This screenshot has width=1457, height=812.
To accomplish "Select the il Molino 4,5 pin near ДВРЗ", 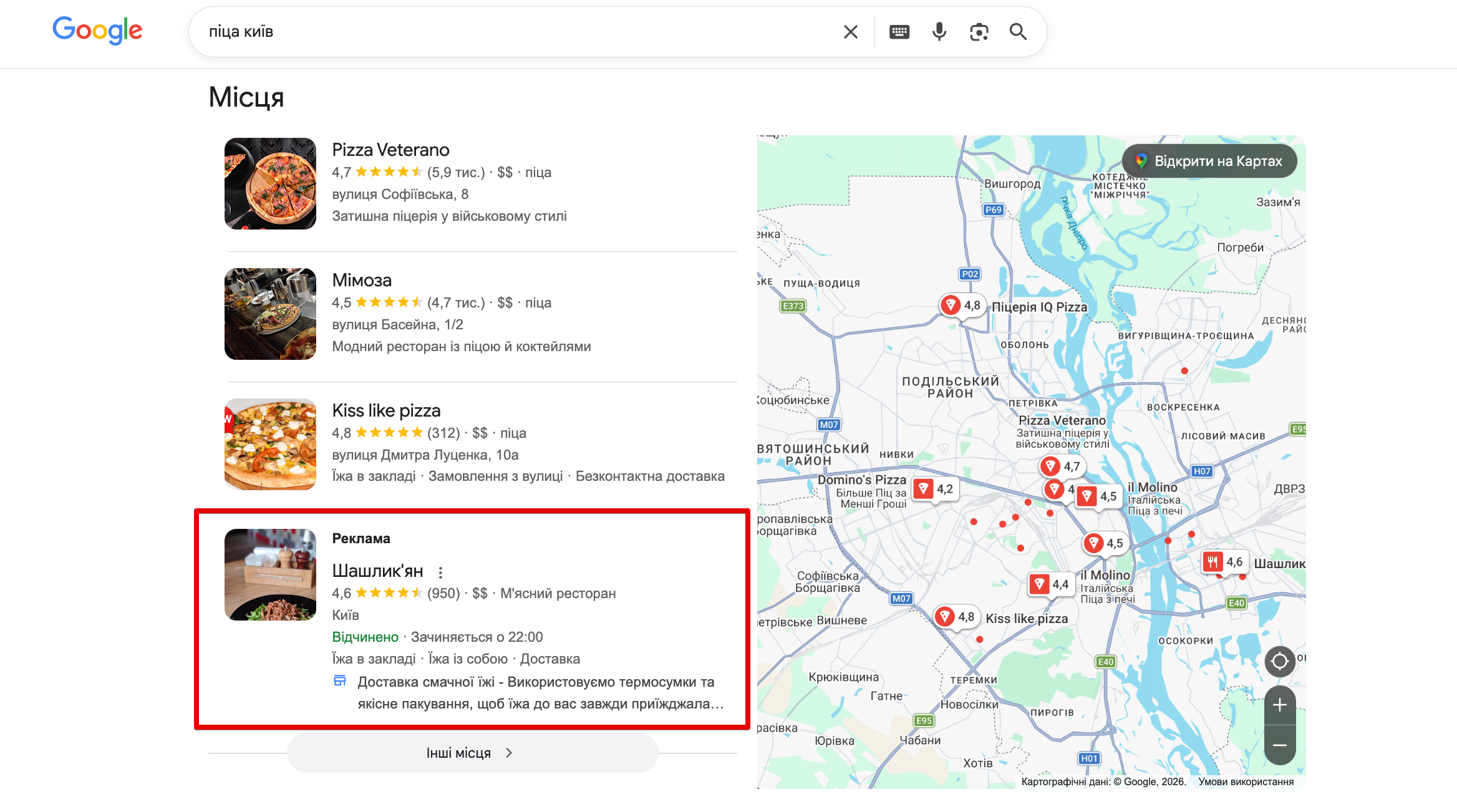I will (1098, 496).
